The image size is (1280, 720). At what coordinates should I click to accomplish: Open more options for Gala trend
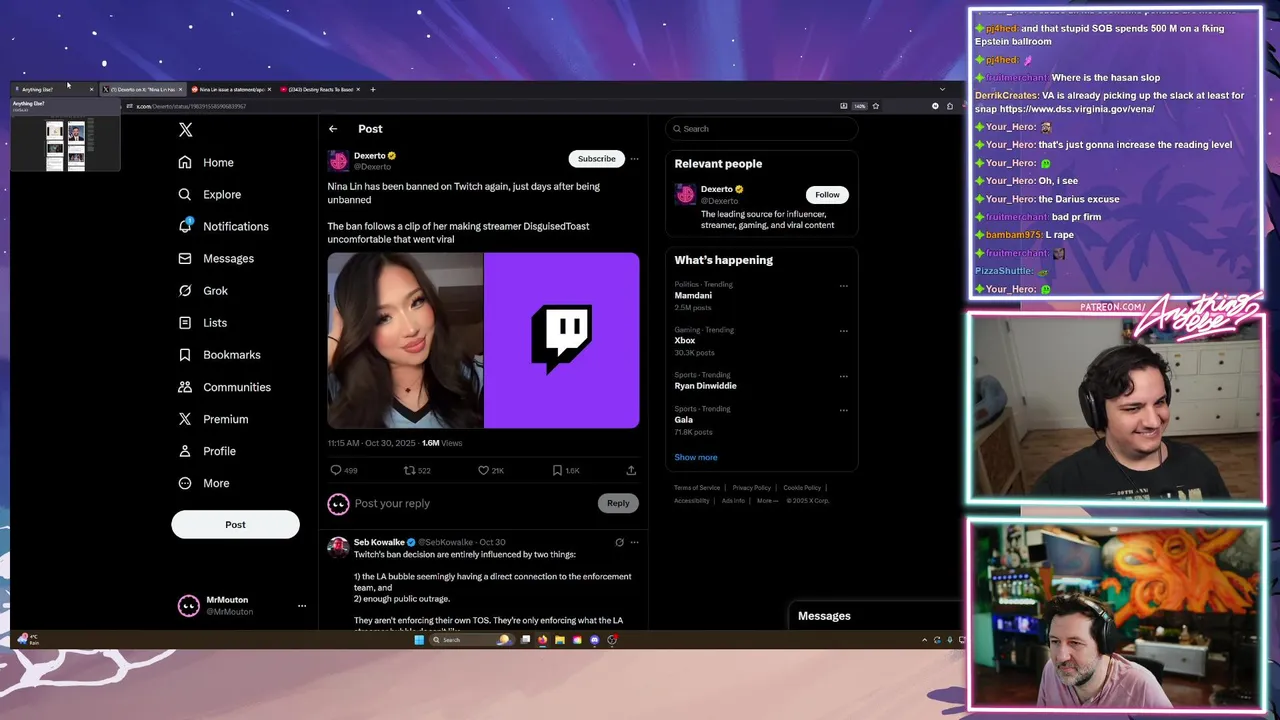pos(843,410)
